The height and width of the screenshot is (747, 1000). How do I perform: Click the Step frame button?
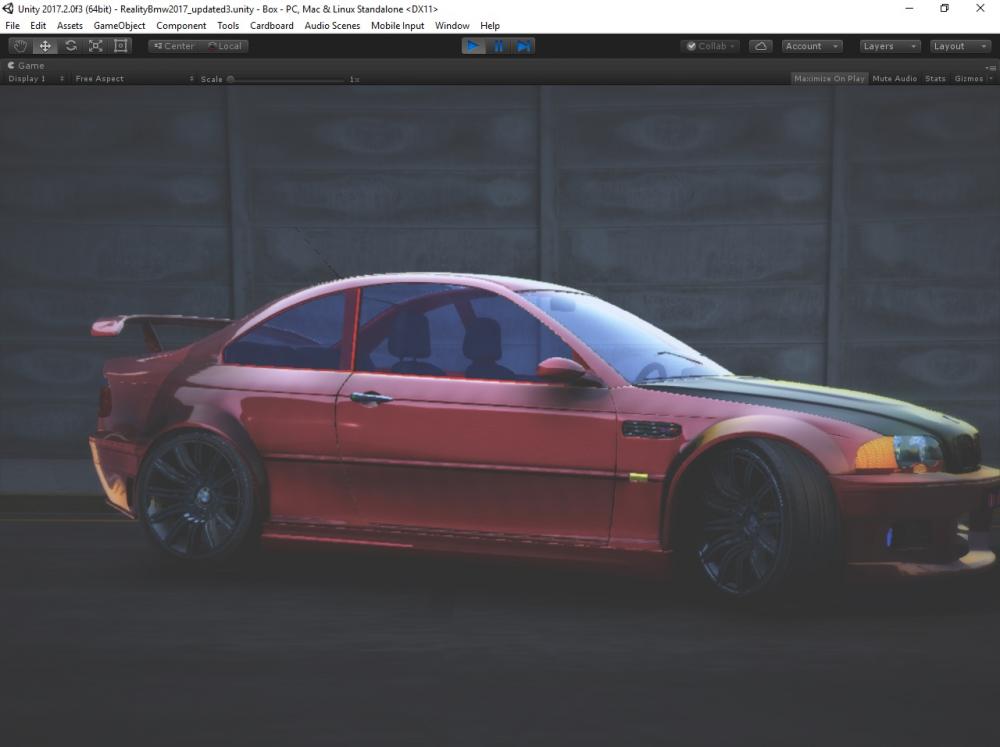coord(523,46)
